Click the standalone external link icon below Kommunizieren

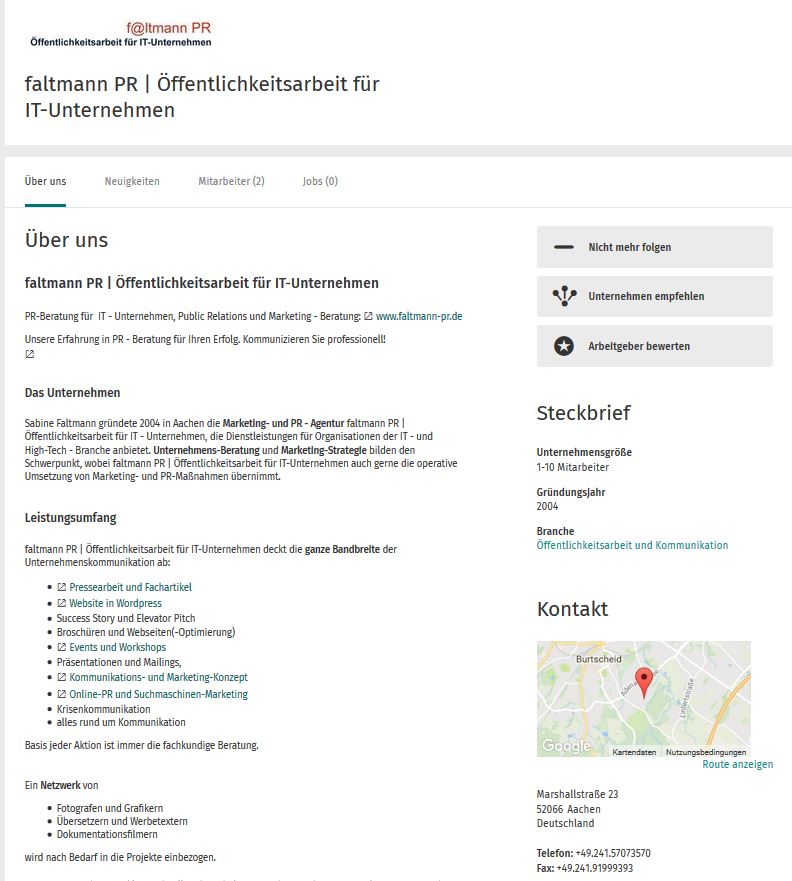pos(30,354)
